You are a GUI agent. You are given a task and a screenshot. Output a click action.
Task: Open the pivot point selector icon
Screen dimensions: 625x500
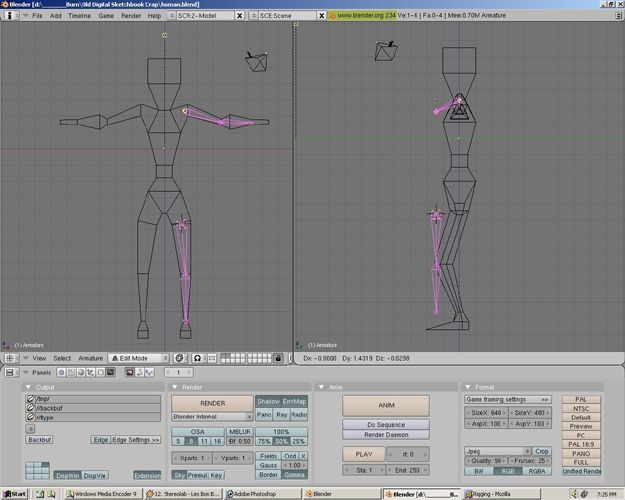(x=181, y=358)
